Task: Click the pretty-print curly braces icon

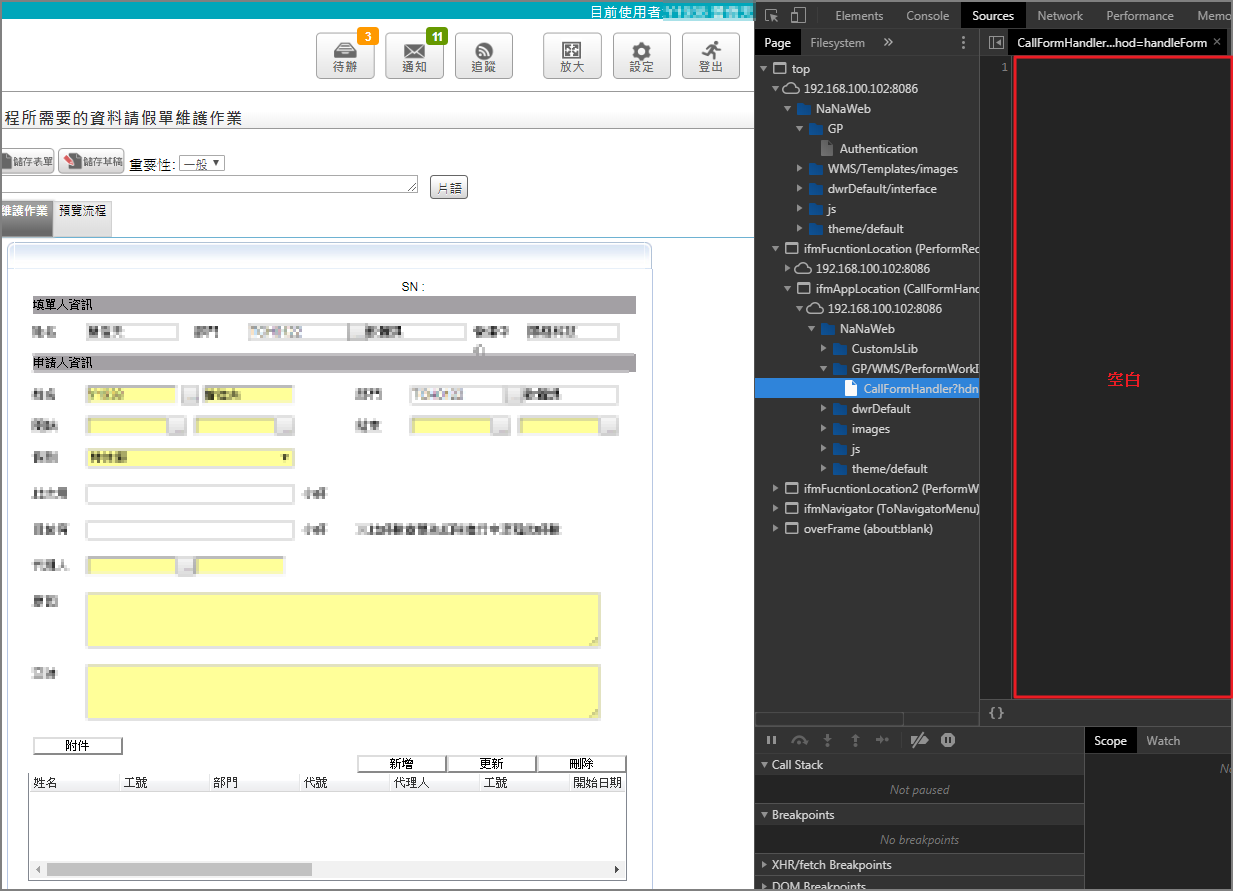Action: coord(996,713)
